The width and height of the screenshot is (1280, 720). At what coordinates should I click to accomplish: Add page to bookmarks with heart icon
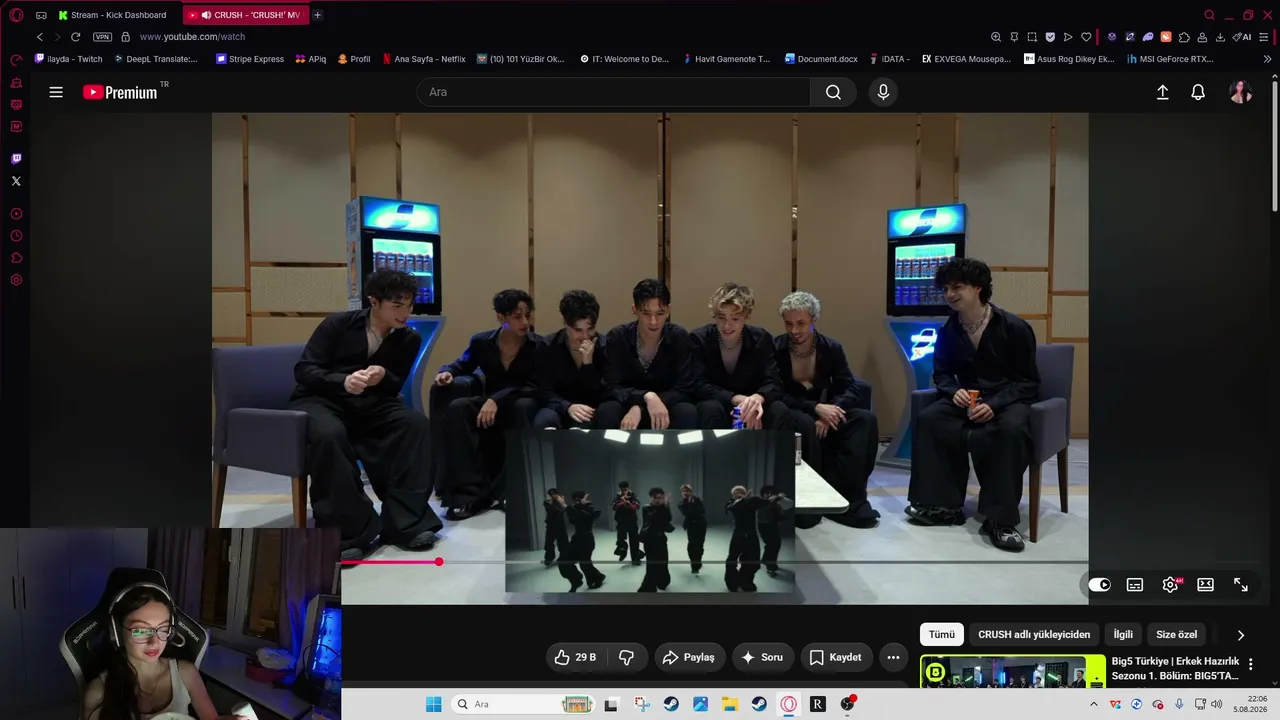(1086, 37)
